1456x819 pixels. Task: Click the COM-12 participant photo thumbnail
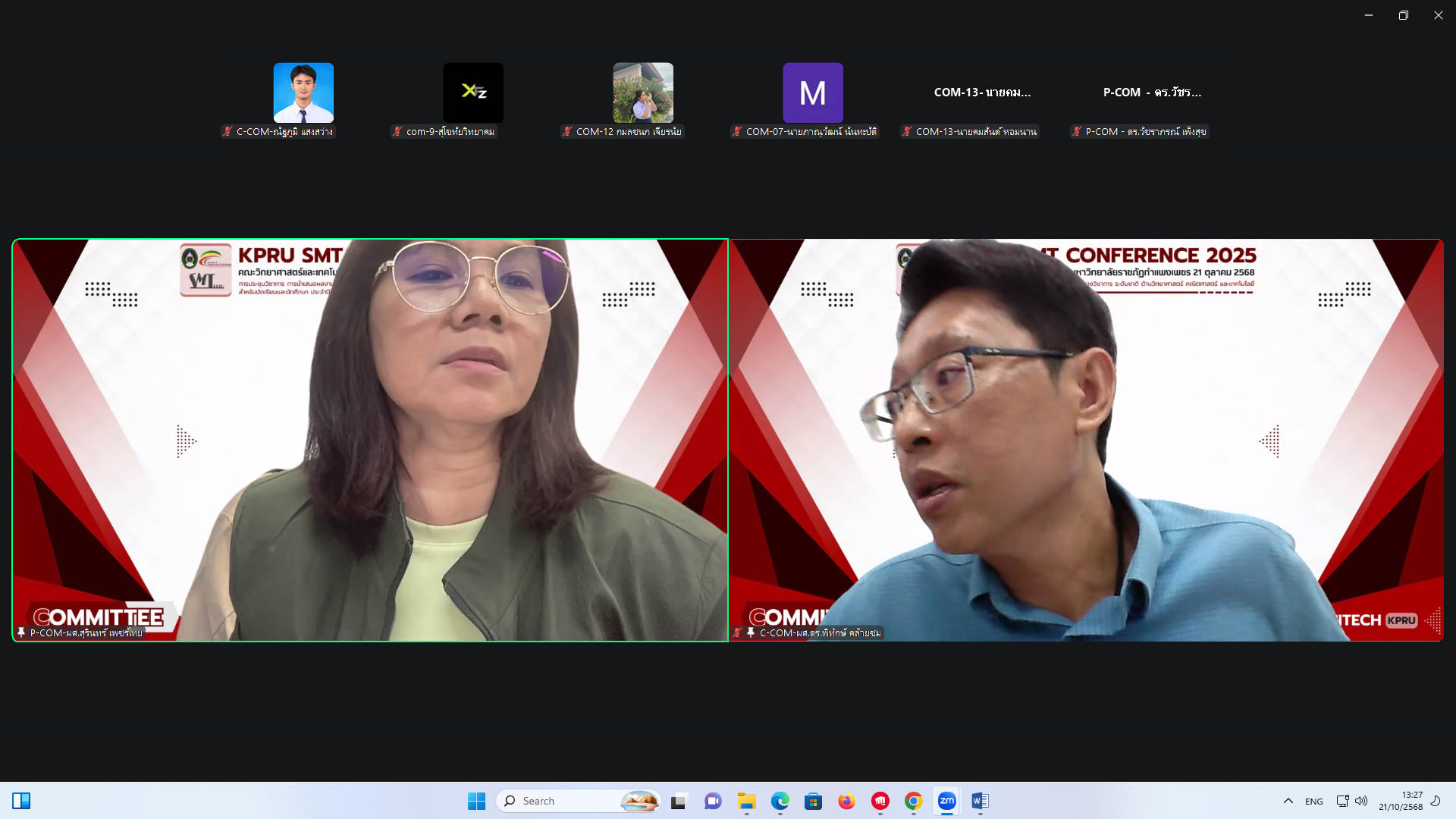tap(643, 93)
